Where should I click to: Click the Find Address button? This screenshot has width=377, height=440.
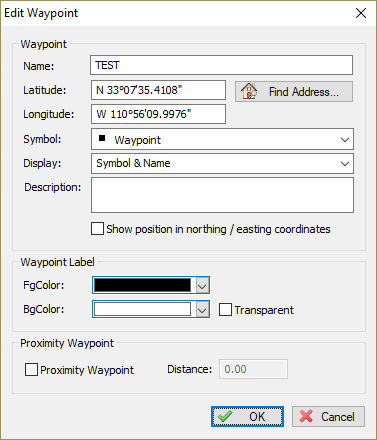[294, 91]
